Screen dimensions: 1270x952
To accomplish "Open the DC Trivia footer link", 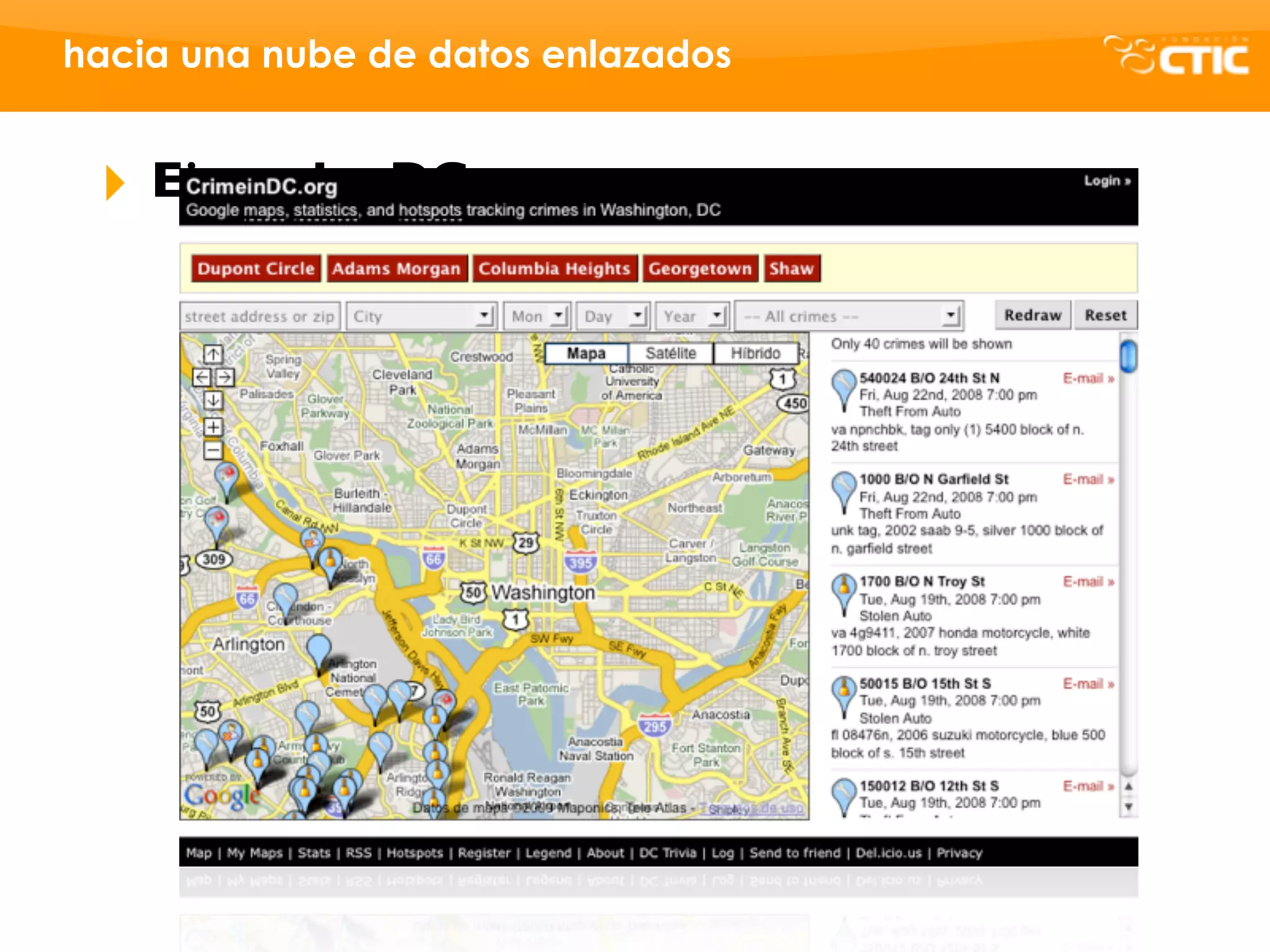I will pyautogui.click(x=667, y=853).
